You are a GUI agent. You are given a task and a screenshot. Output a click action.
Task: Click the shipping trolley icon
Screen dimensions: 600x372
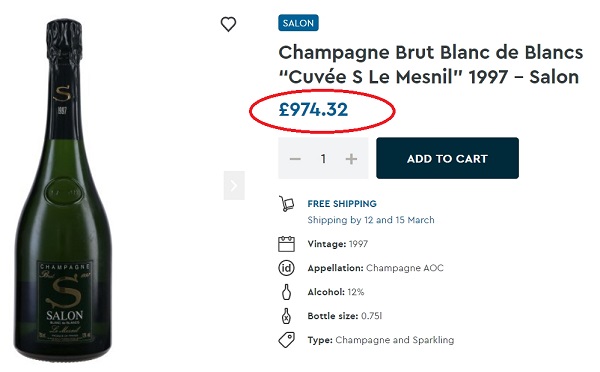tap(286, 204)
